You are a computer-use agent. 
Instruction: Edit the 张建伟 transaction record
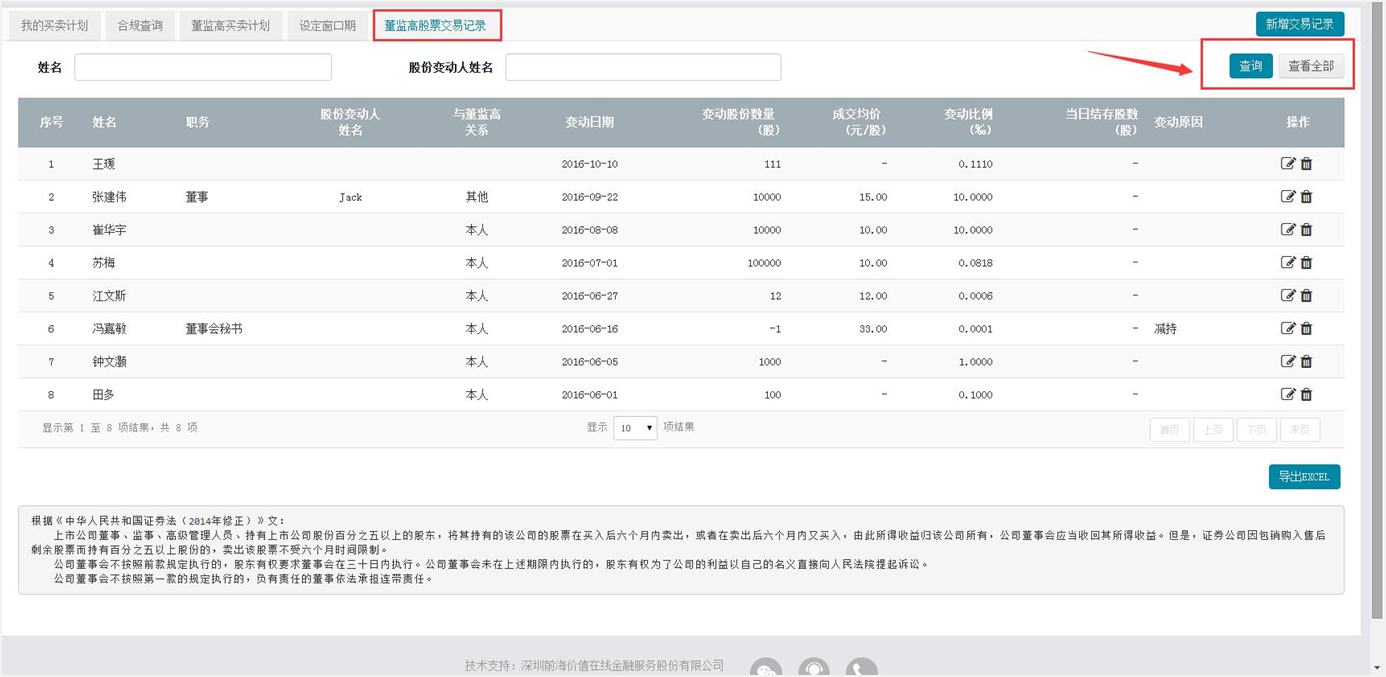(1288, 197)
